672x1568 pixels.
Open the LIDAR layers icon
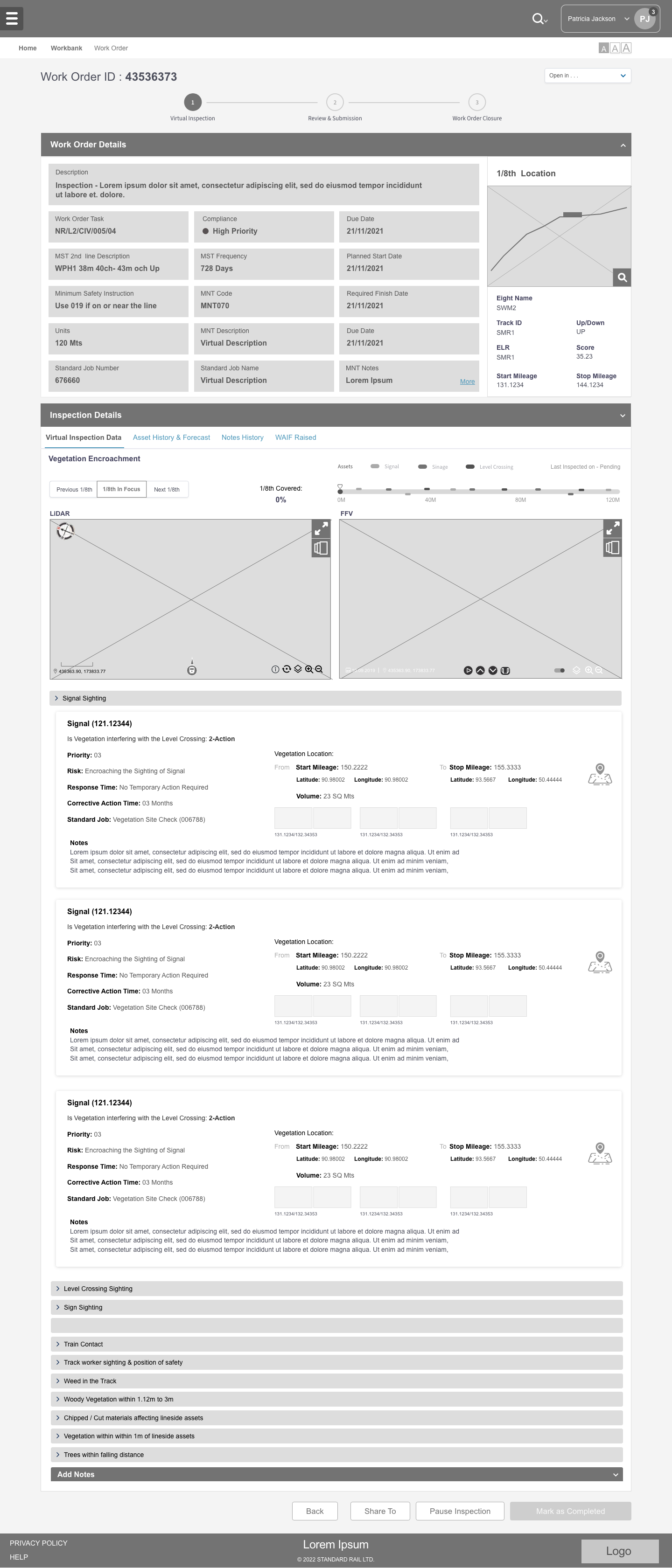coord(298,670)
